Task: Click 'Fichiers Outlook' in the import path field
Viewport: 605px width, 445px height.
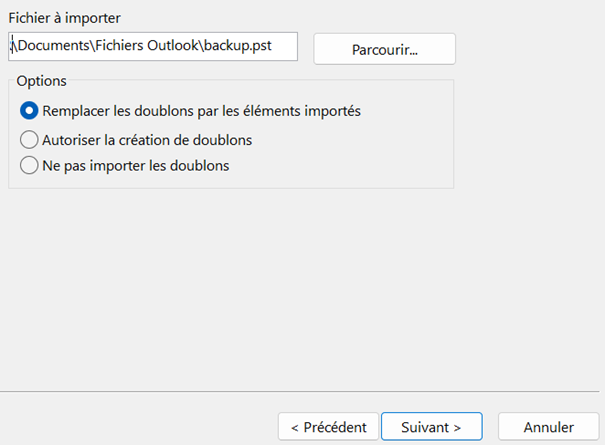Action: click(x=147, y=46)
